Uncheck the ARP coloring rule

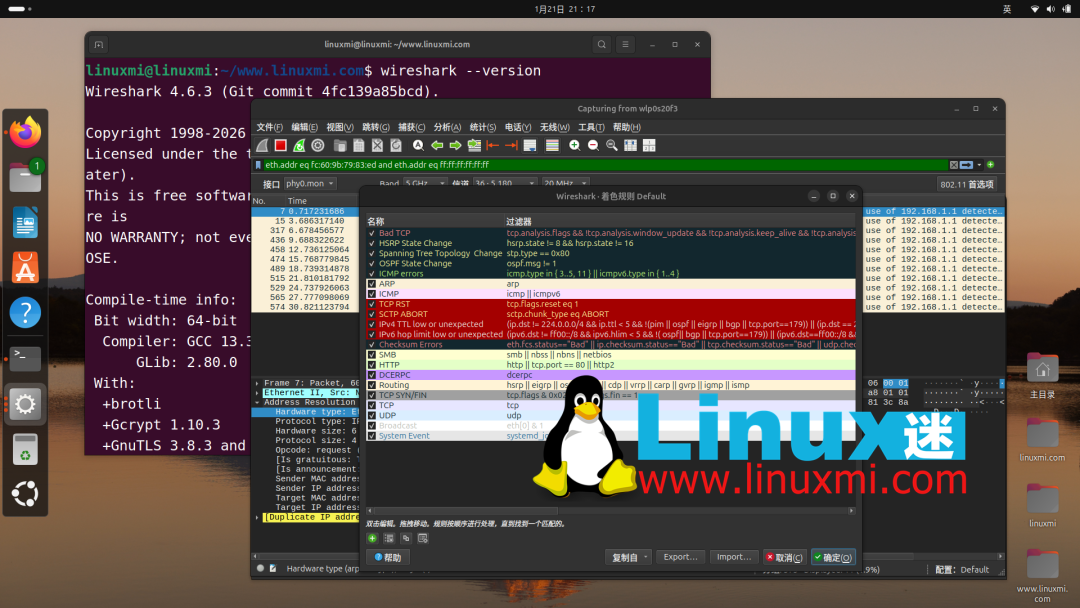(370, 284)
